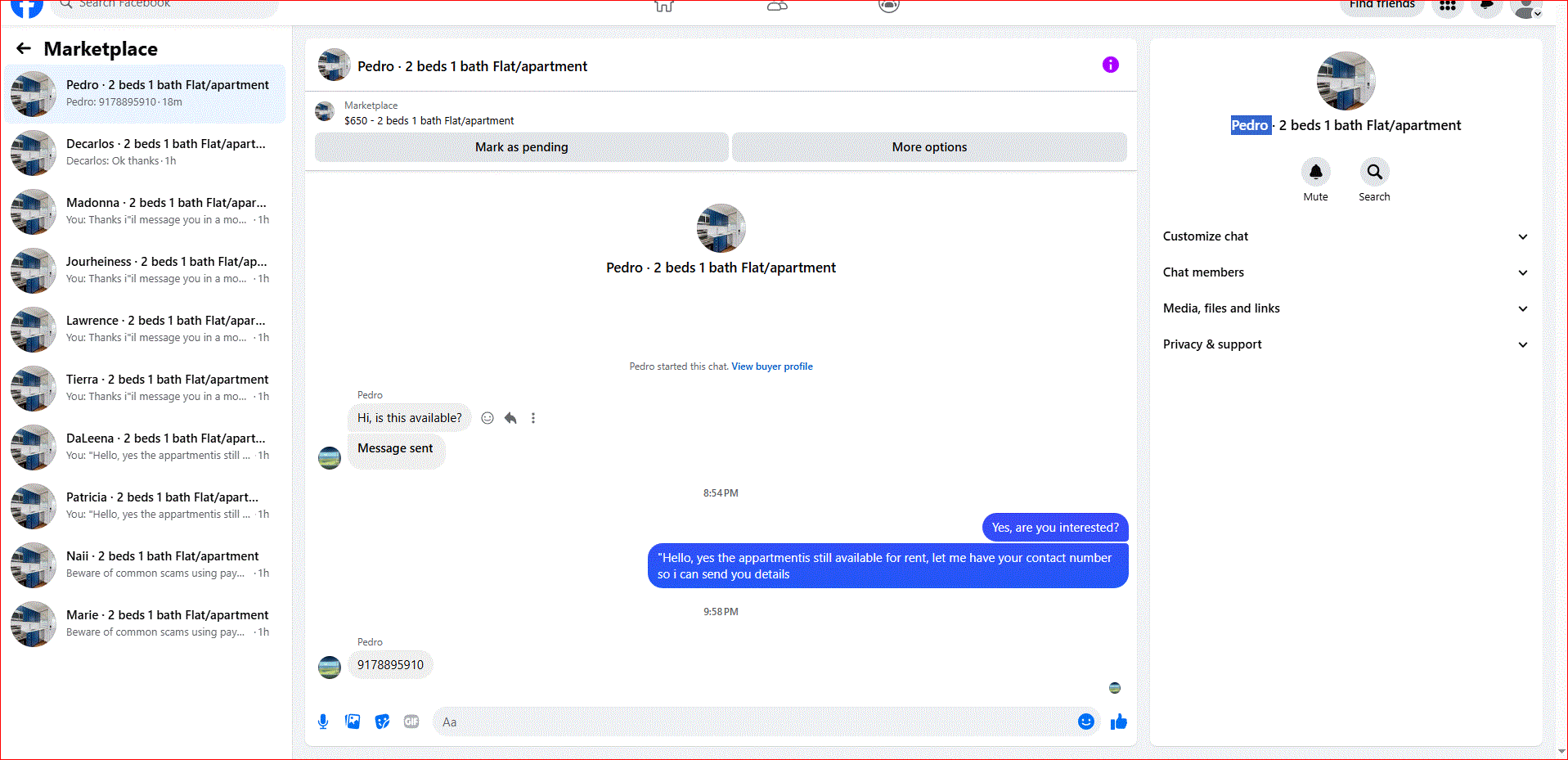Click the highlighted Pedro name in right panel

click(1251, 125)
